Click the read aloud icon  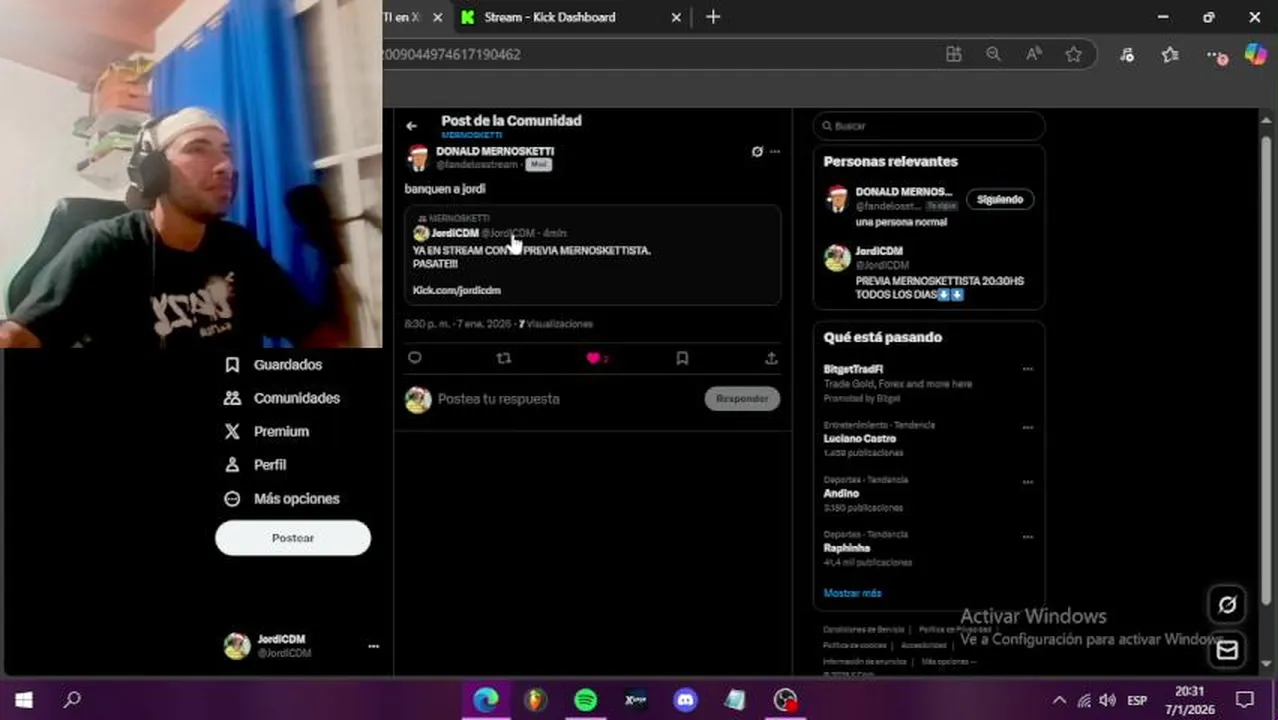tap(1033, 54)
